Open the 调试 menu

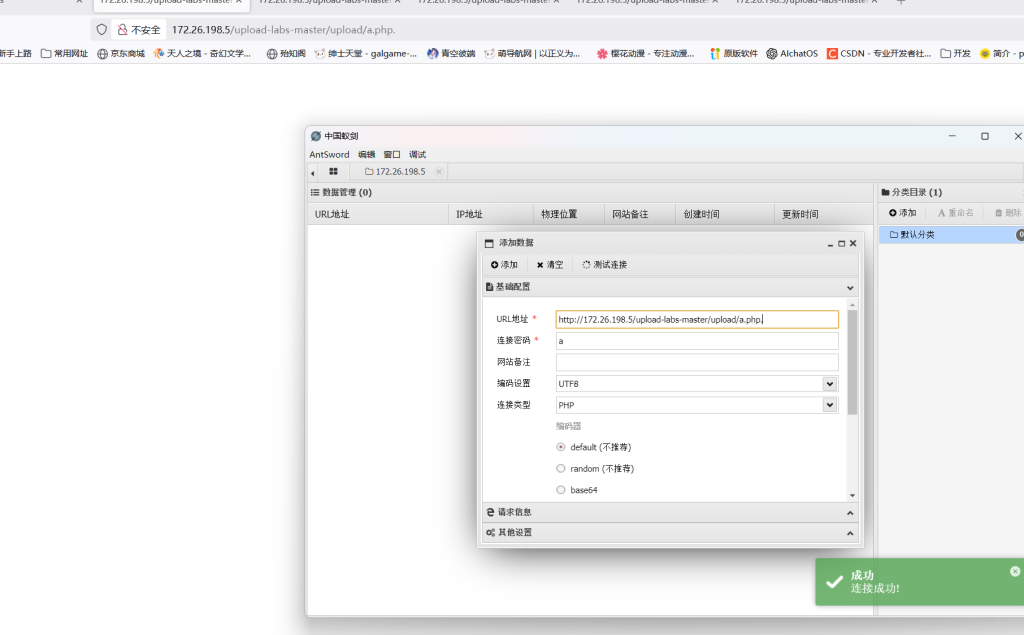click(x=417, y=154)
